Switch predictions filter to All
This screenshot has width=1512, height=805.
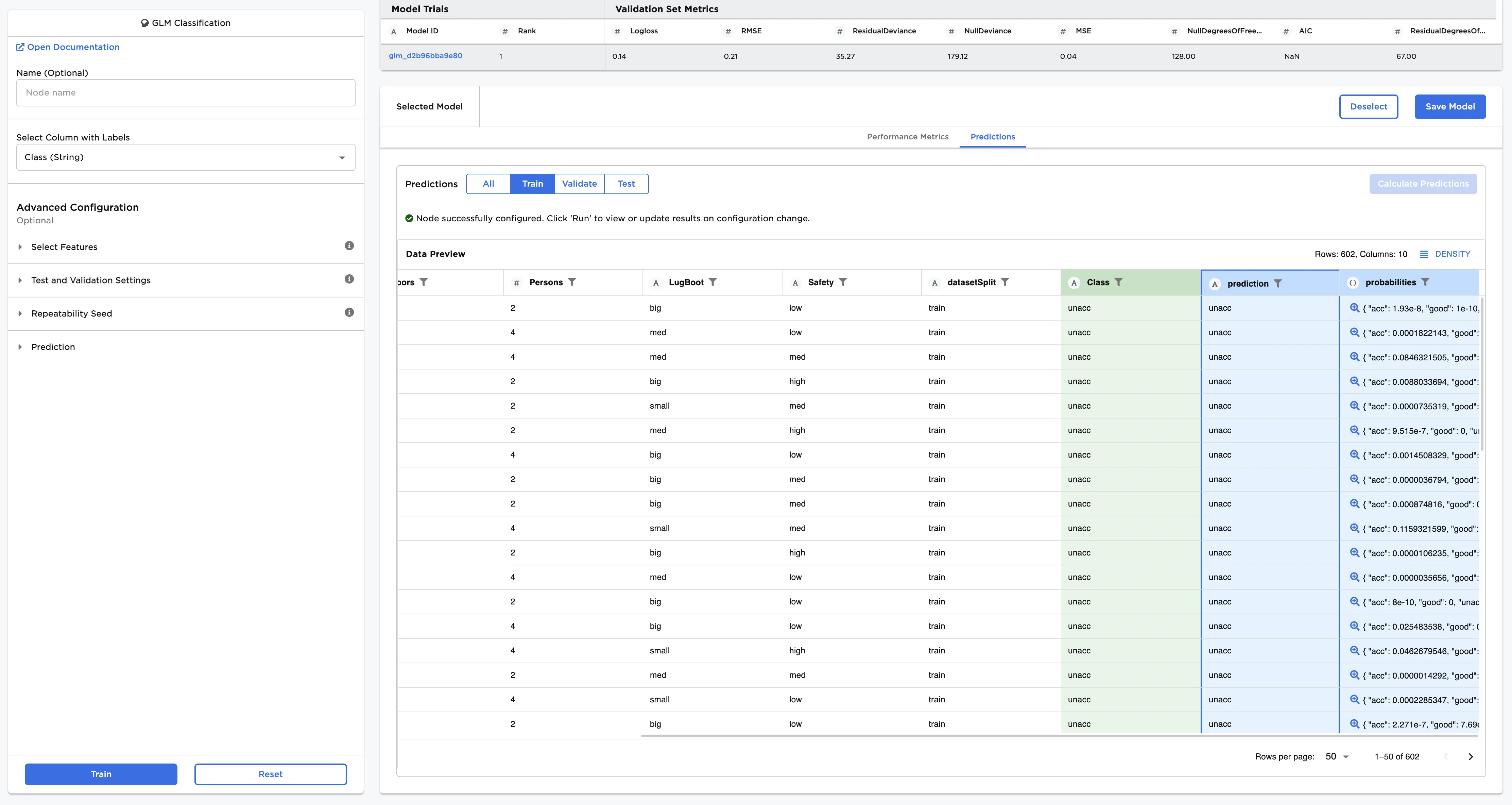(488, 184)
